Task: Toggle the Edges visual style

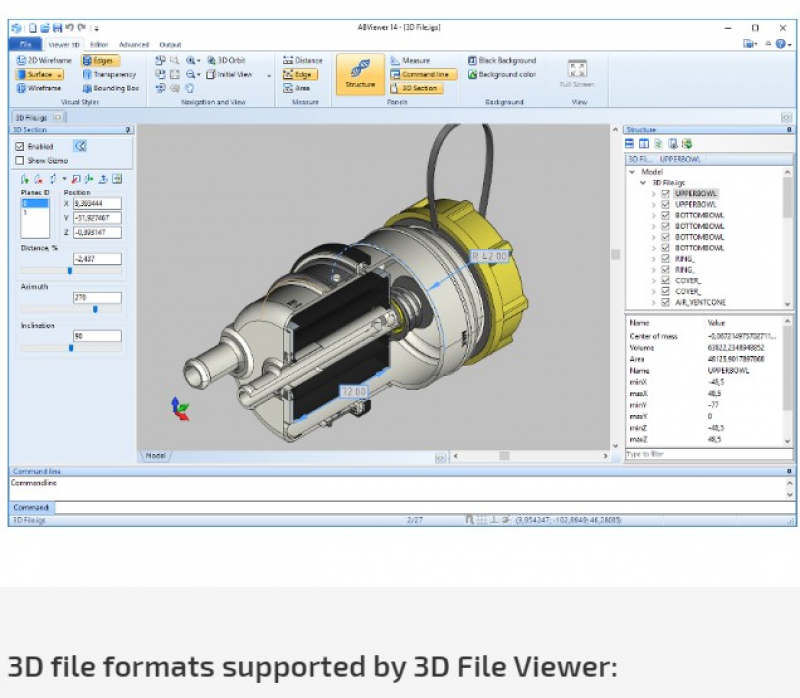Action: coord(101,61)
